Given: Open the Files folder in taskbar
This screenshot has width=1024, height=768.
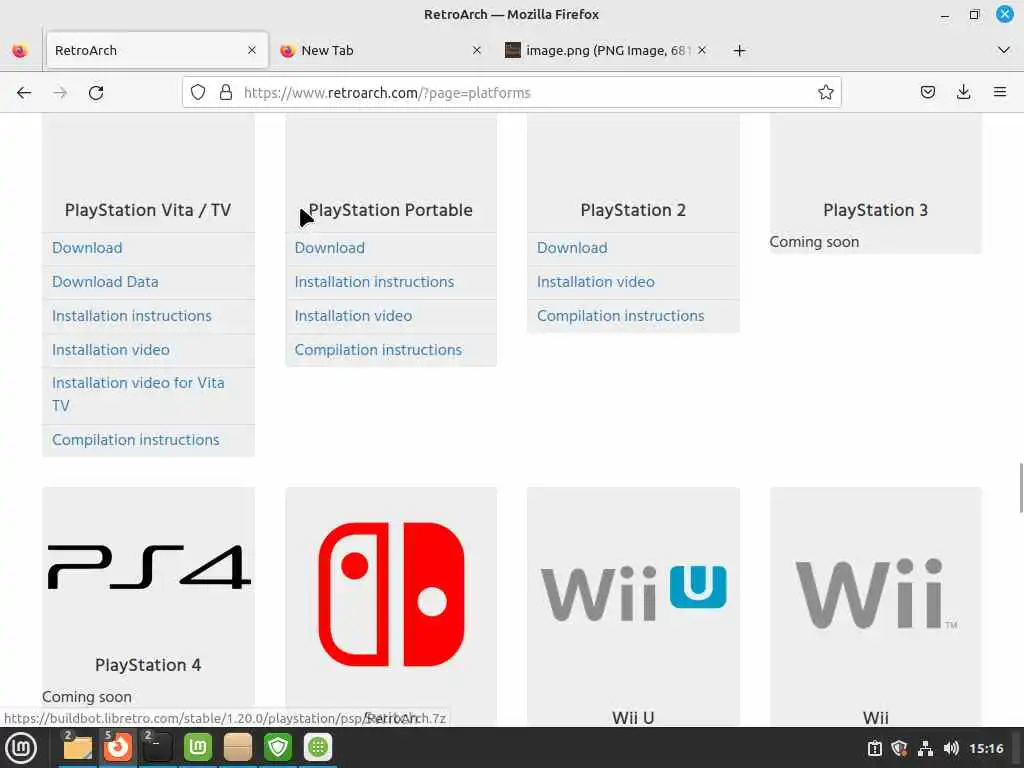Looking at the screenshot, I should [x=77, y=748].
